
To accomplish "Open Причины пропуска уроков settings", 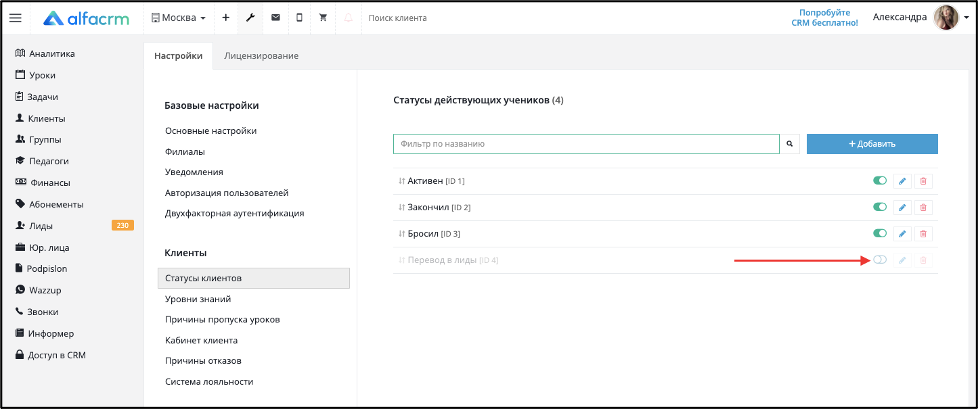I will (222, 320).
